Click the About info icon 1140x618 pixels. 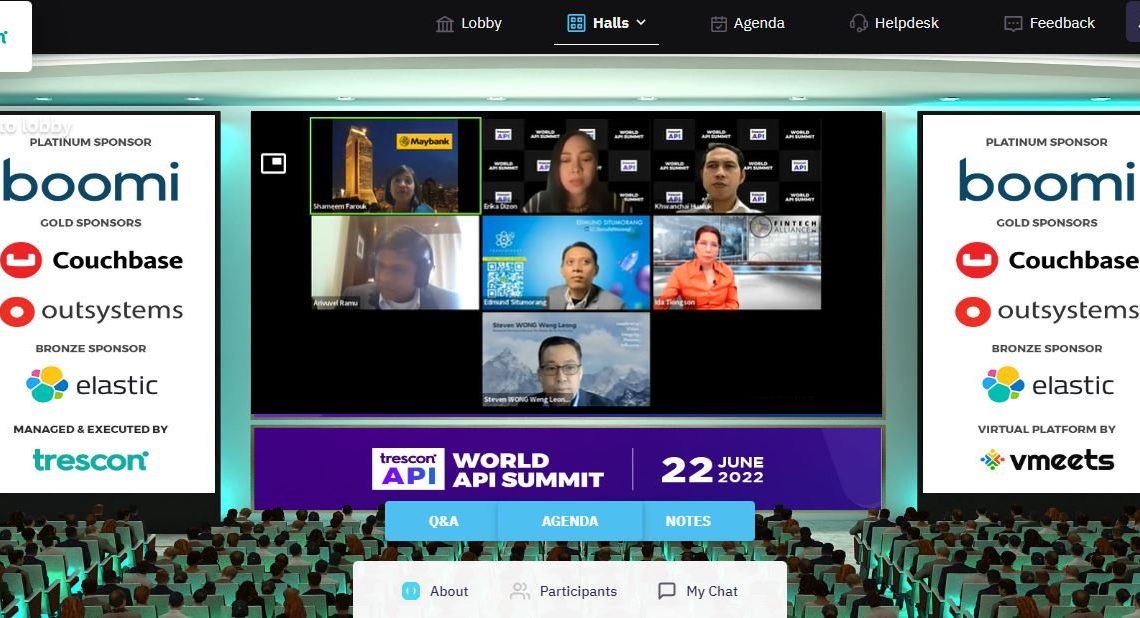tap(411, 591)
